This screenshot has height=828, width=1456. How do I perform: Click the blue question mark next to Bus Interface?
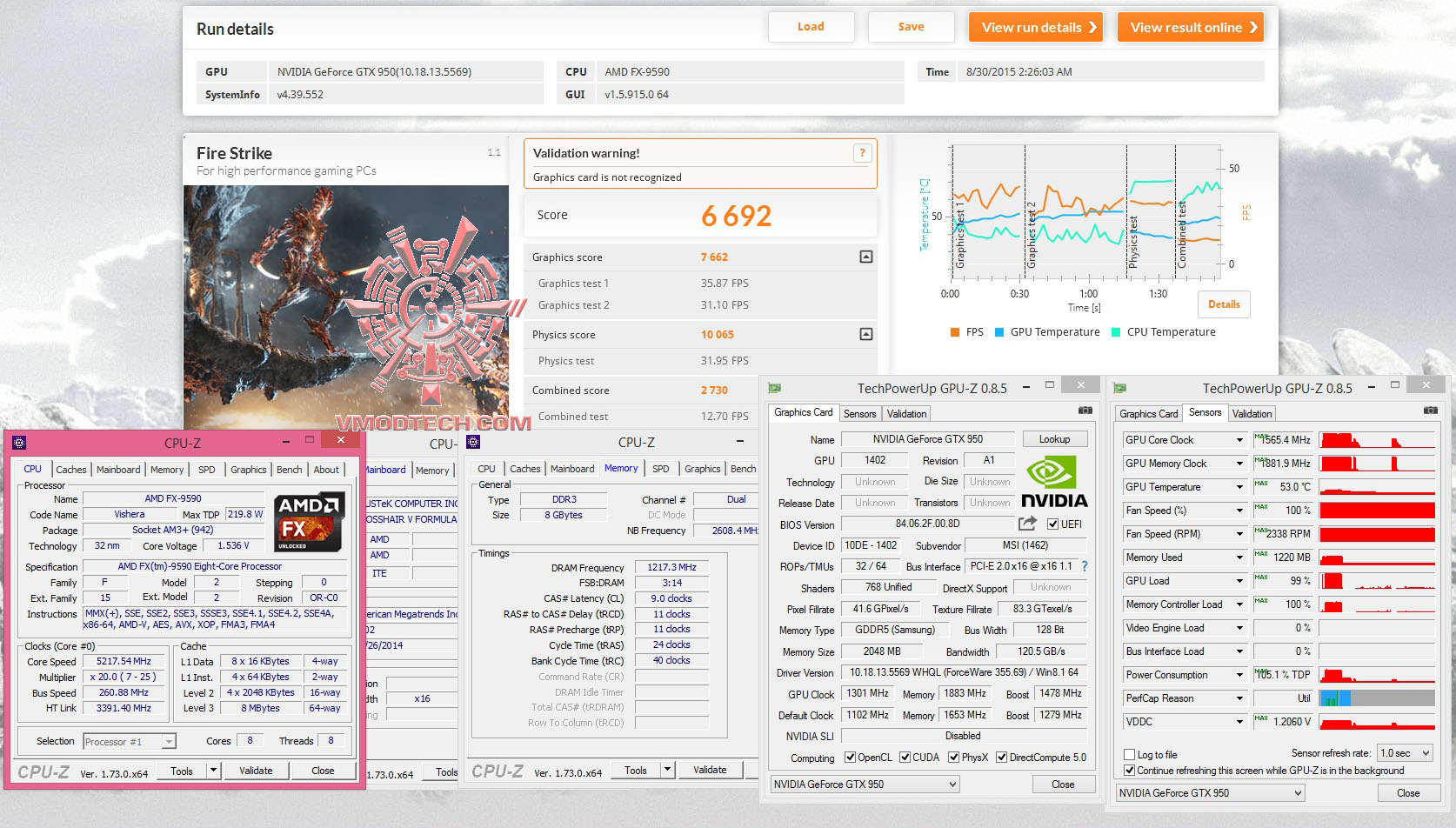(x=1085, y=566)
